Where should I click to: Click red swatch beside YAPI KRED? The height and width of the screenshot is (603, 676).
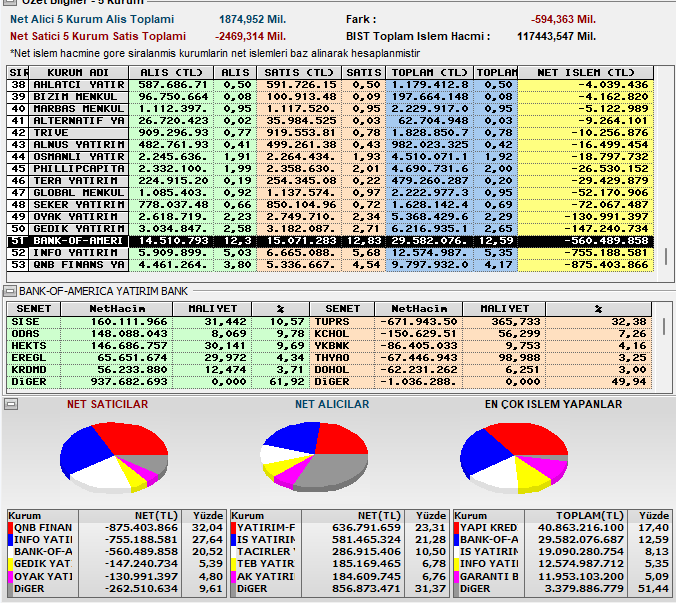(x=457, y=528)
